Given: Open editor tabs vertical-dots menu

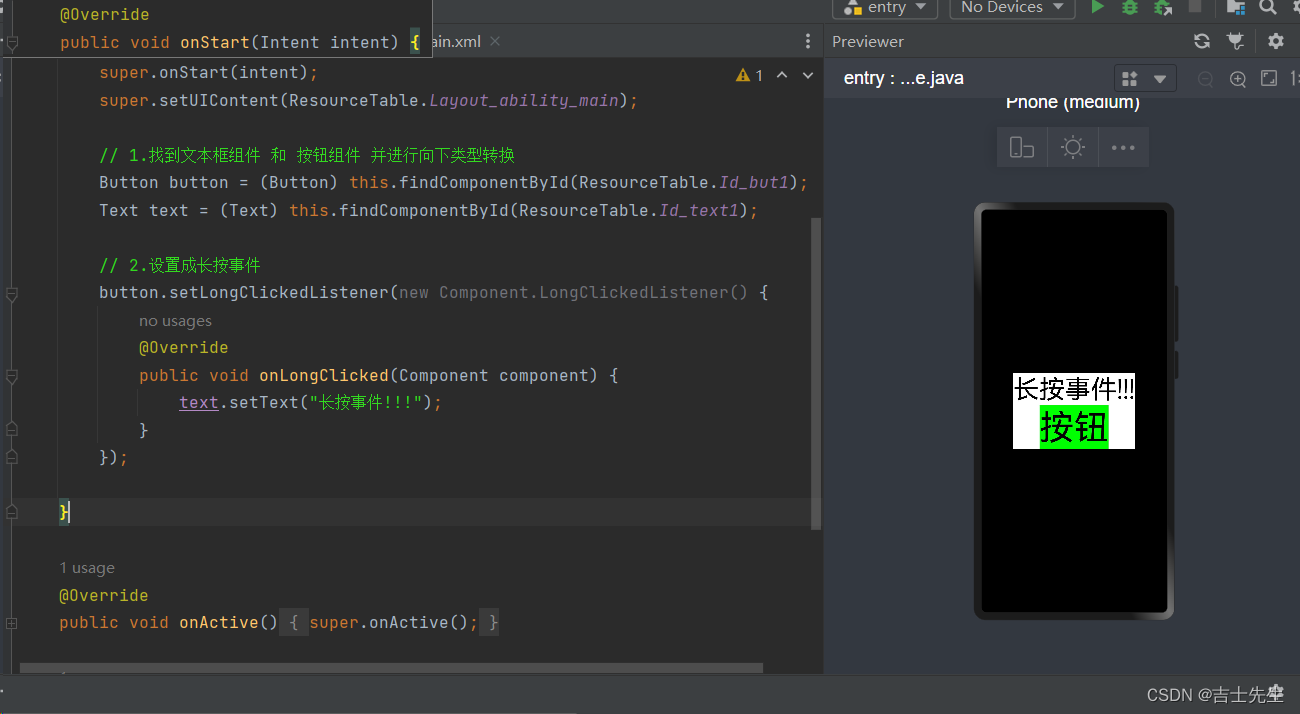Looking at the screenshot, I should coord(808,42).
